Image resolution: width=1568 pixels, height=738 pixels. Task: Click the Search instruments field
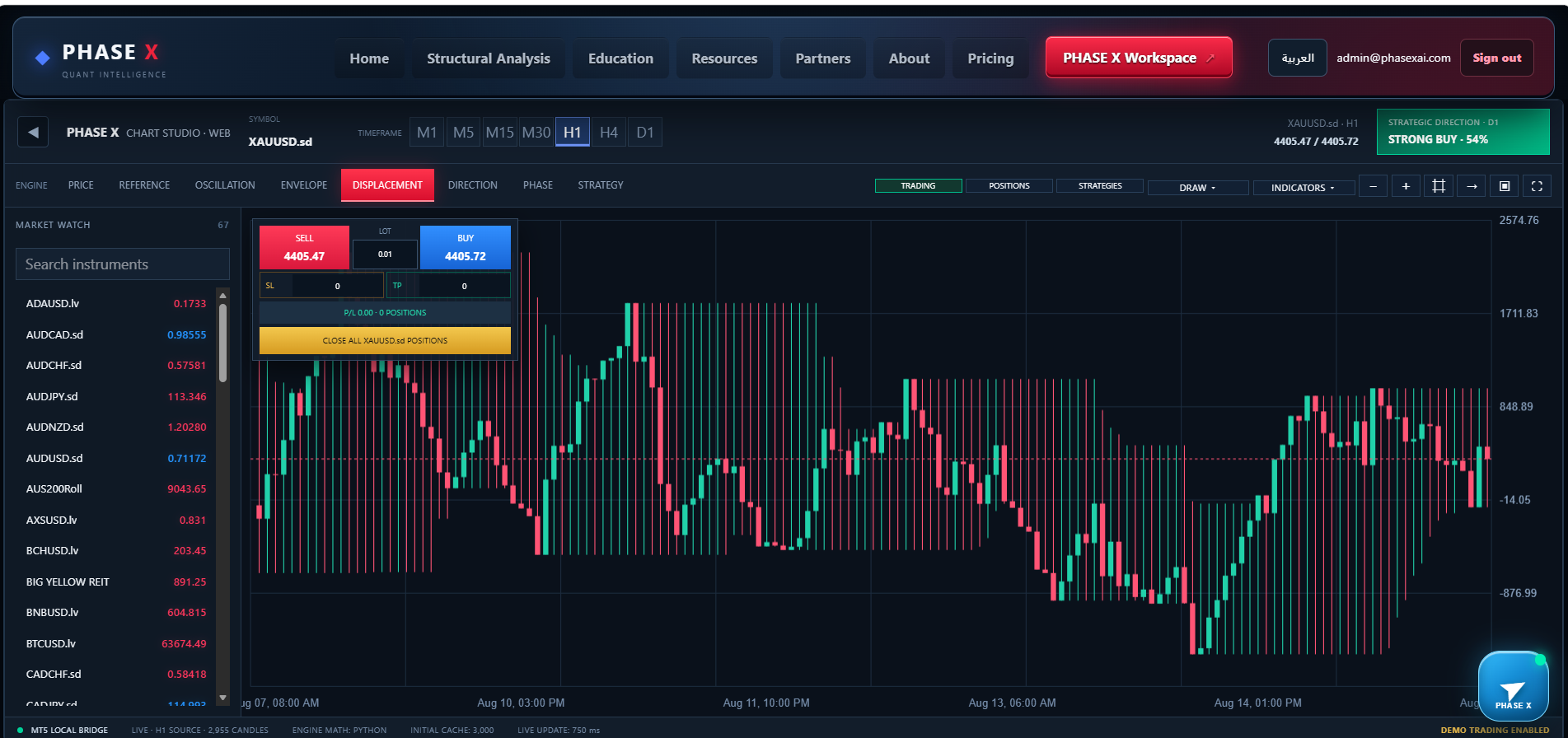(123, 264)
